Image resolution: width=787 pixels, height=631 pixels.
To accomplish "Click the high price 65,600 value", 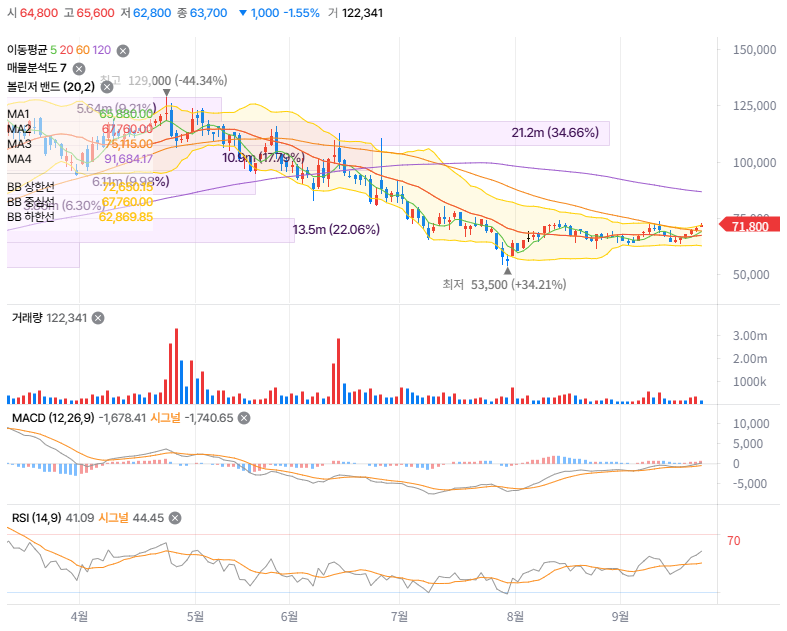I will [x=95, y=13].
